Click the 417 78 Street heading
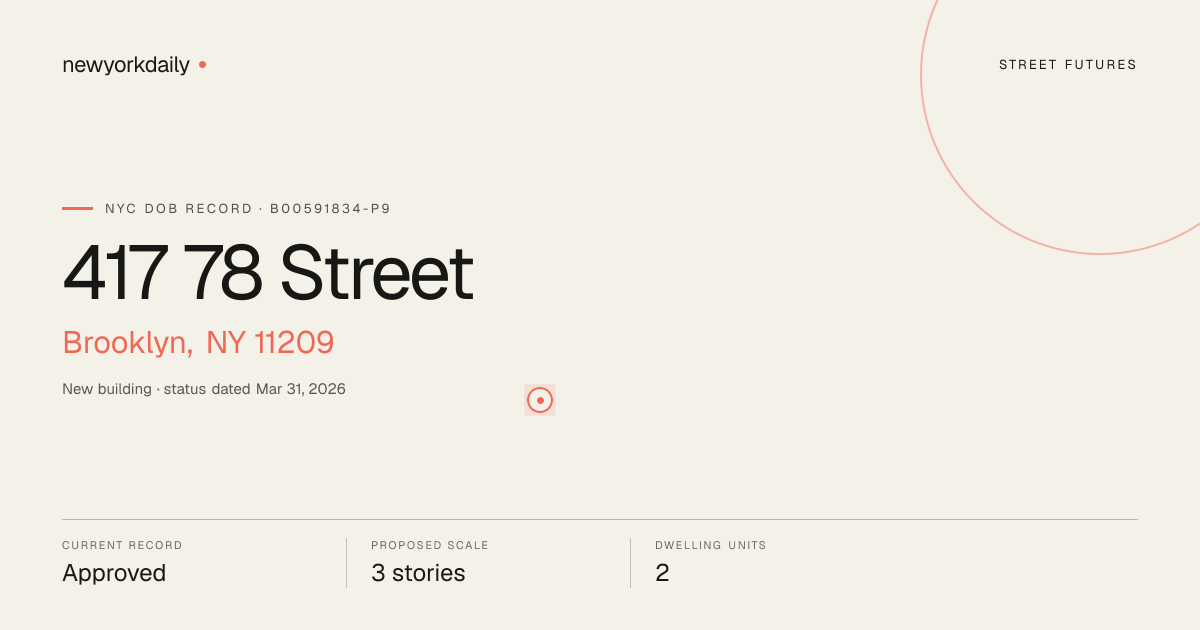 click(268, 273)
